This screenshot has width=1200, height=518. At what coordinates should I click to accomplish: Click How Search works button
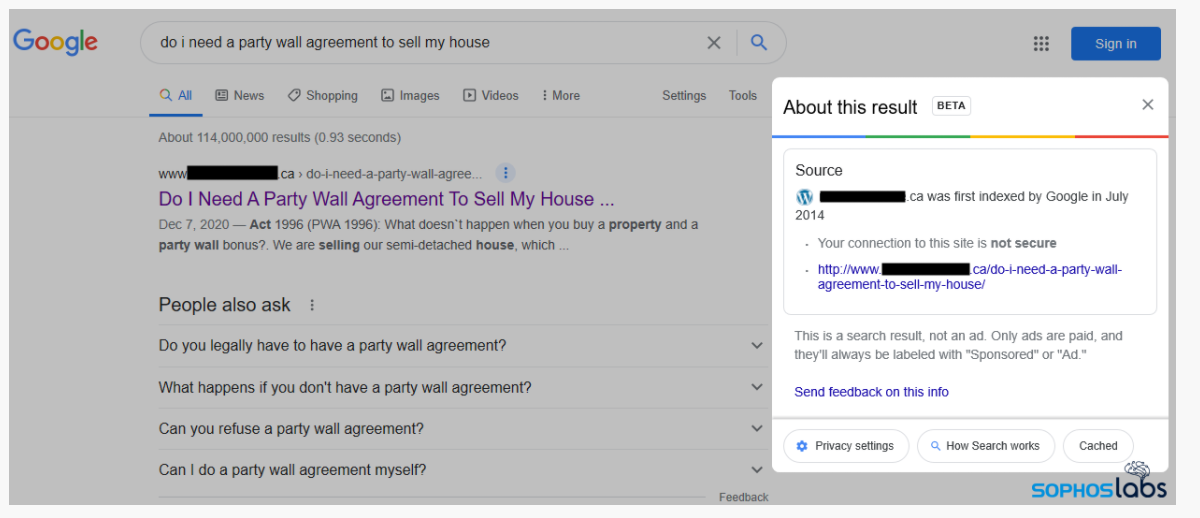point(985,446)
